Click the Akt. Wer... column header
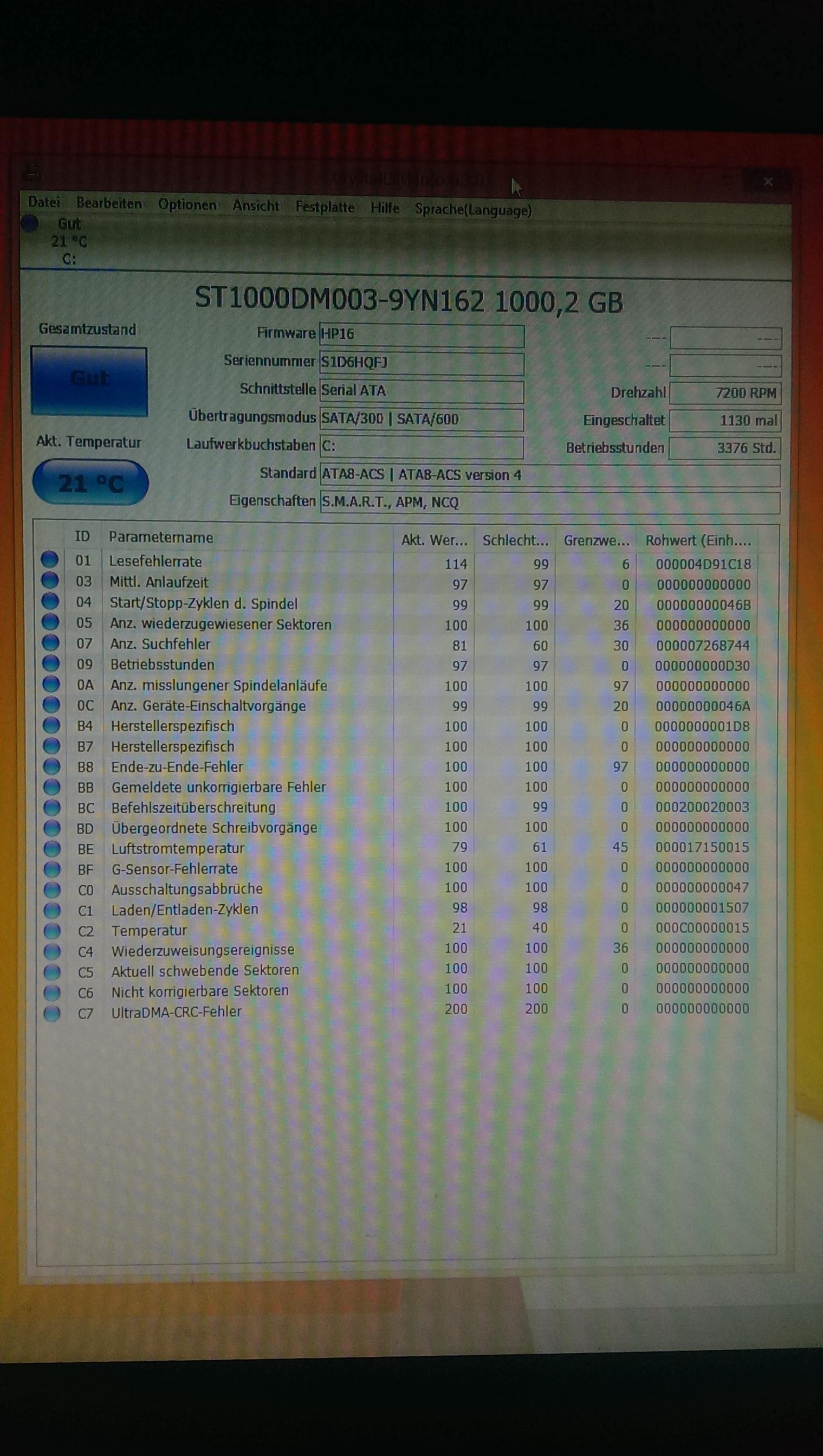Image resolution: width=823 pixels, height=1456 pixels. (433, 540)
